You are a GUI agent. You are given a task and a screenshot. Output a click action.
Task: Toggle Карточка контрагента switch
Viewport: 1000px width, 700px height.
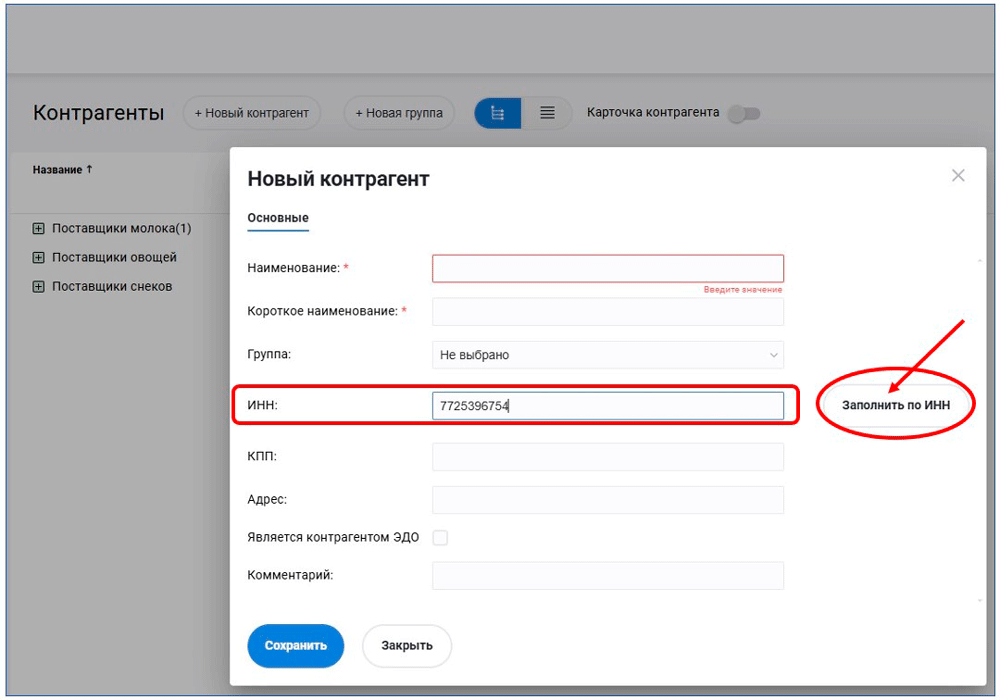(743, 114)
